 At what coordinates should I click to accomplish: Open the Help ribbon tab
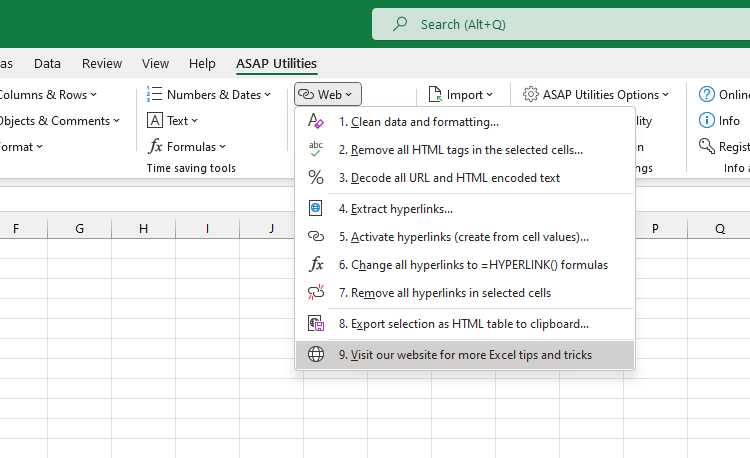coord(202,64)
